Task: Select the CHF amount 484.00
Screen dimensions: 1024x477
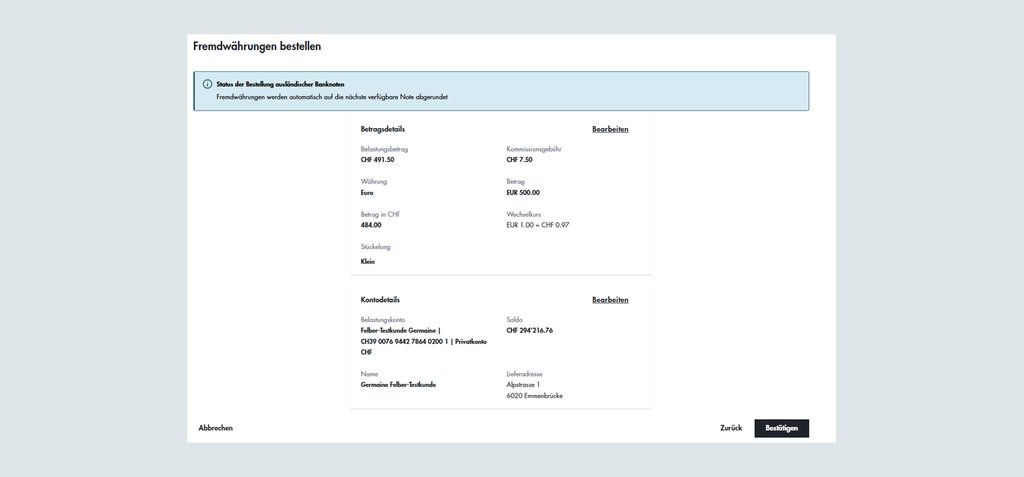Action: [371, 225]
